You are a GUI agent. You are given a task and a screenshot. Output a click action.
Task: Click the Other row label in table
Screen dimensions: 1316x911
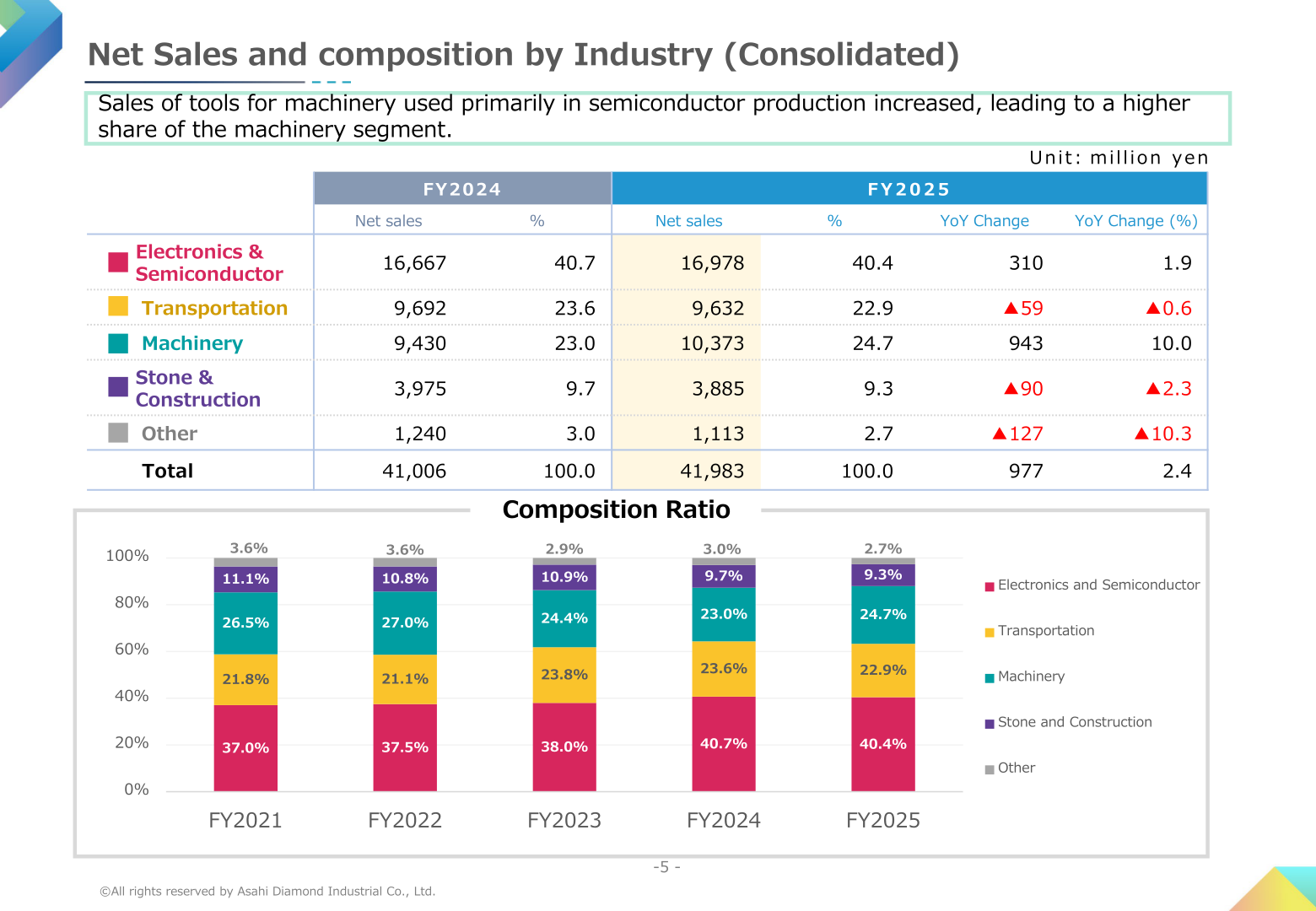170,434
